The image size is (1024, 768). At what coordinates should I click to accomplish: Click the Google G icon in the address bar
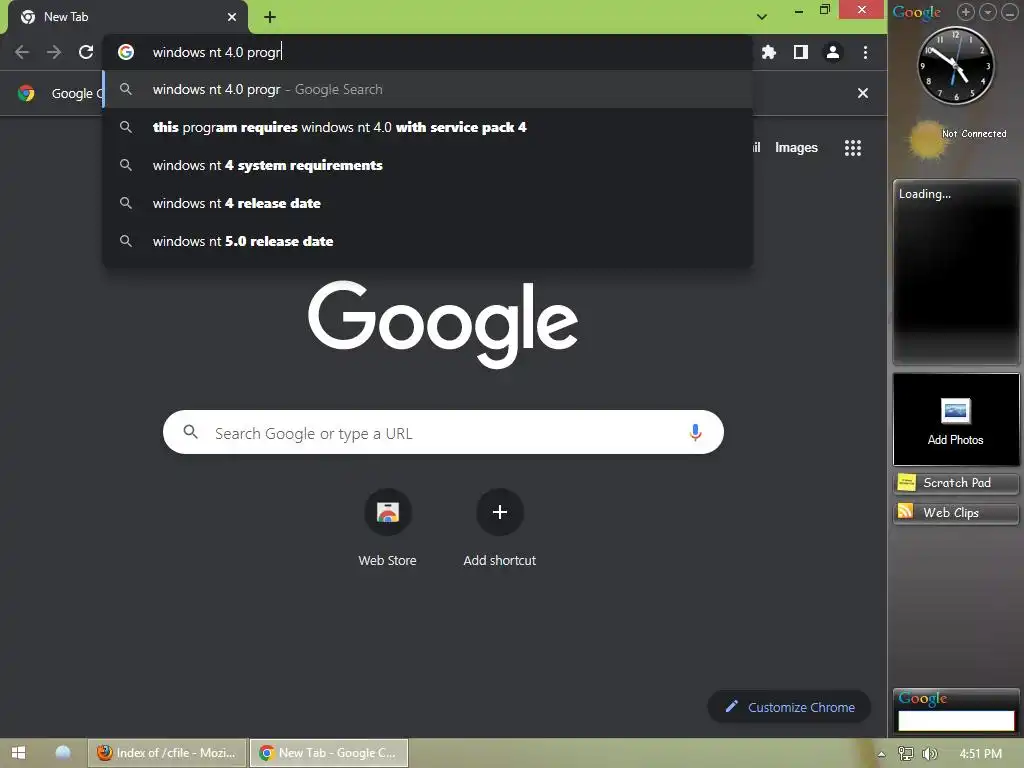click(126, 52)
